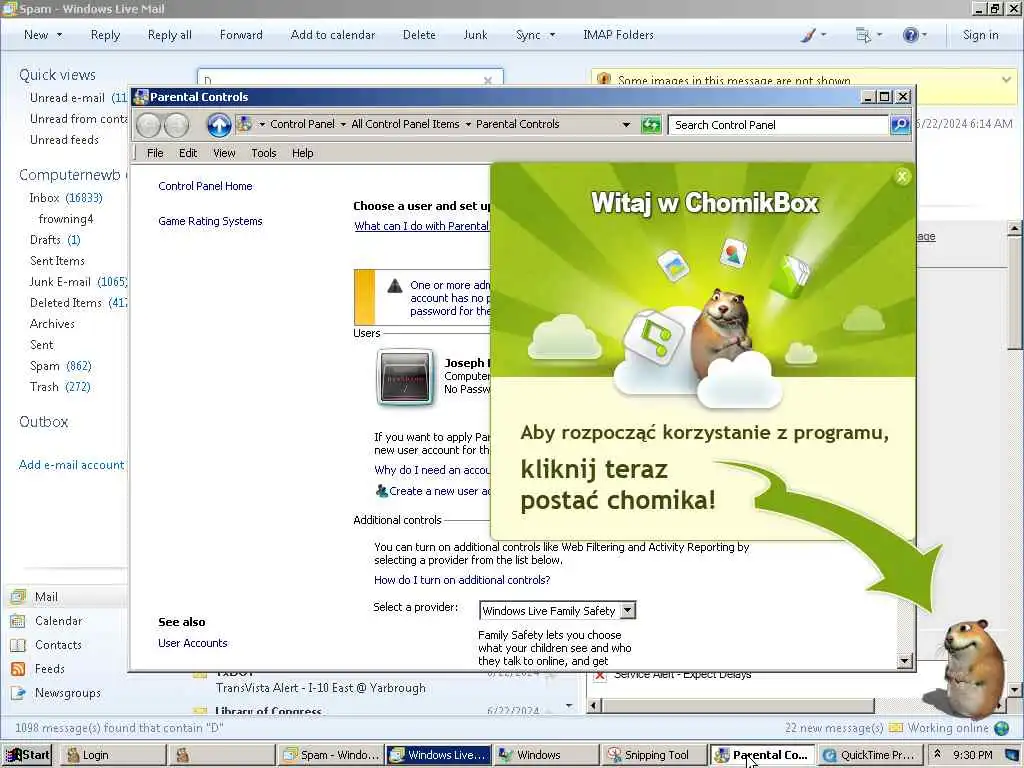Click the Forward navigation button in Parental Controls
This screenshot has height=768, width=1024.
coord(176,125)
